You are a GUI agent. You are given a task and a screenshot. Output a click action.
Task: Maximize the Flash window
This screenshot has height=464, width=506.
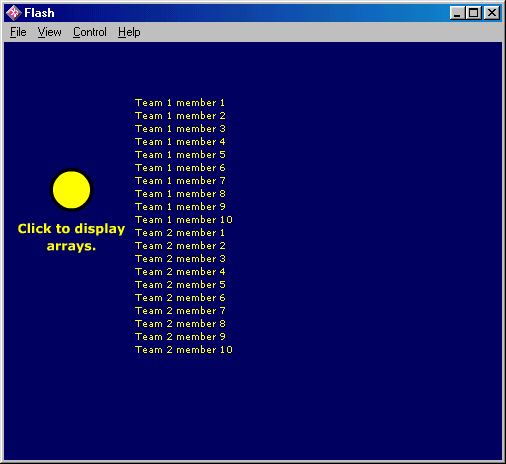point(473,13)
